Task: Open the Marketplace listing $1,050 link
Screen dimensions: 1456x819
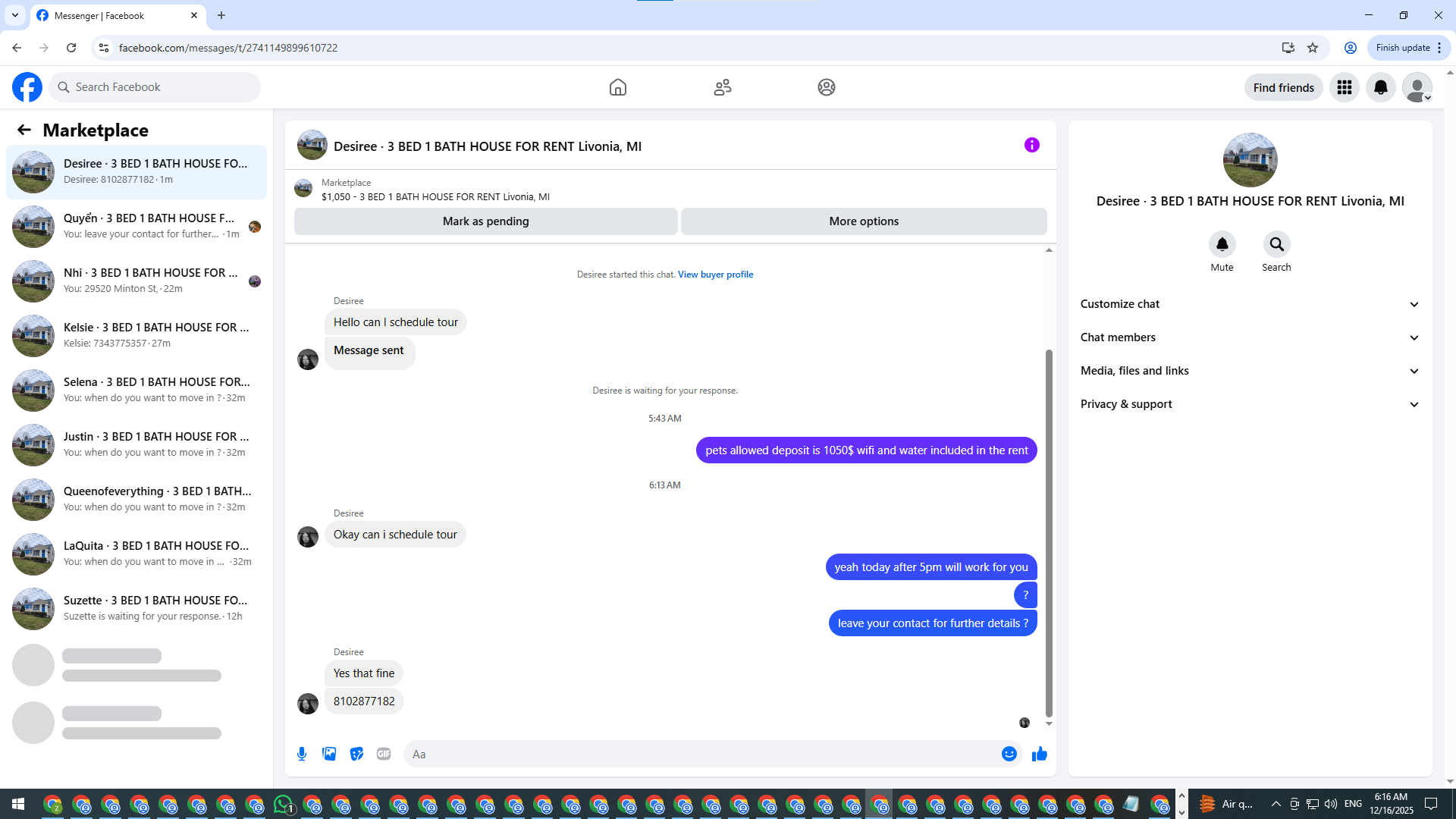Action: 435,197
